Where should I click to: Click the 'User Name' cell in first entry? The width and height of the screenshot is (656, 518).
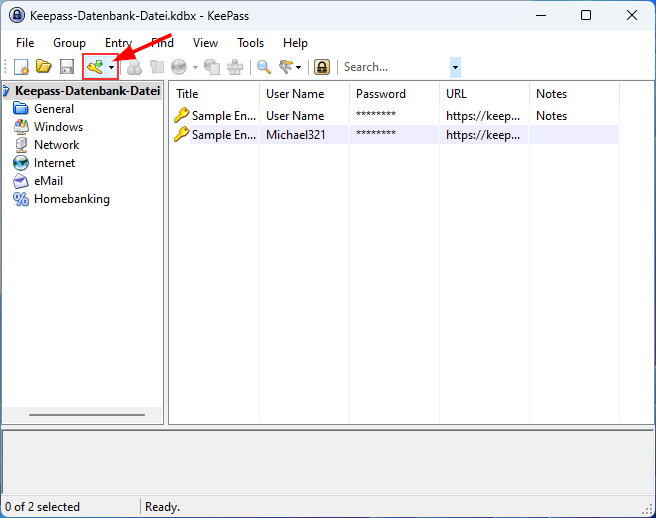295,115
